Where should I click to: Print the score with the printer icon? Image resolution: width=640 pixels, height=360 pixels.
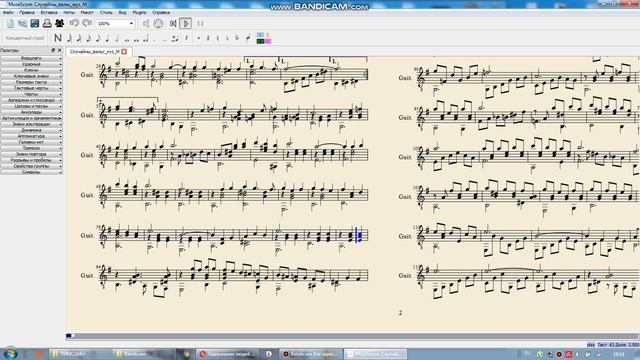click(47, 23)
